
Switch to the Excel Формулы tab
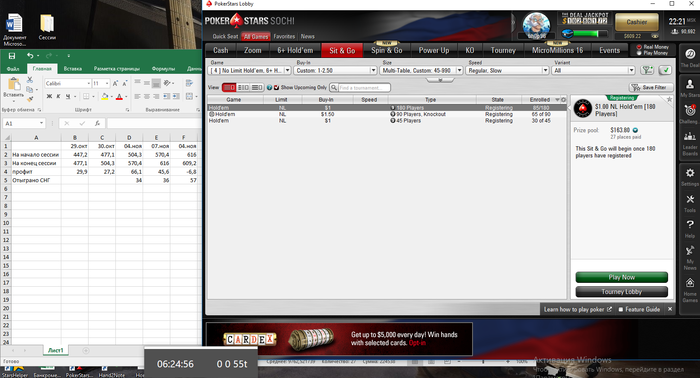tap(163, 69)
